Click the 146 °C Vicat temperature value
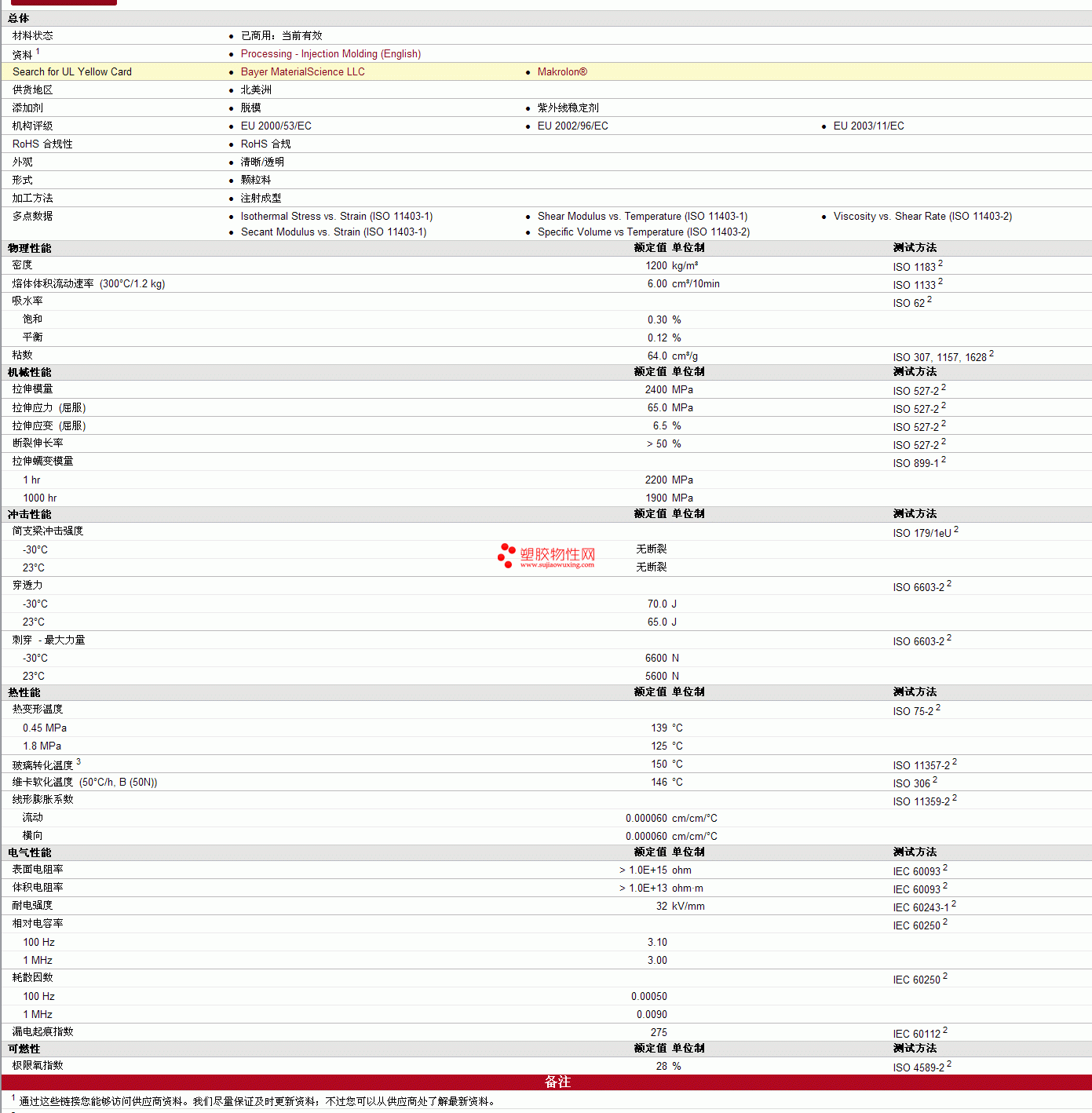Image resolution: width=1092 pixels, height=1113 pixels. (667, 782)
